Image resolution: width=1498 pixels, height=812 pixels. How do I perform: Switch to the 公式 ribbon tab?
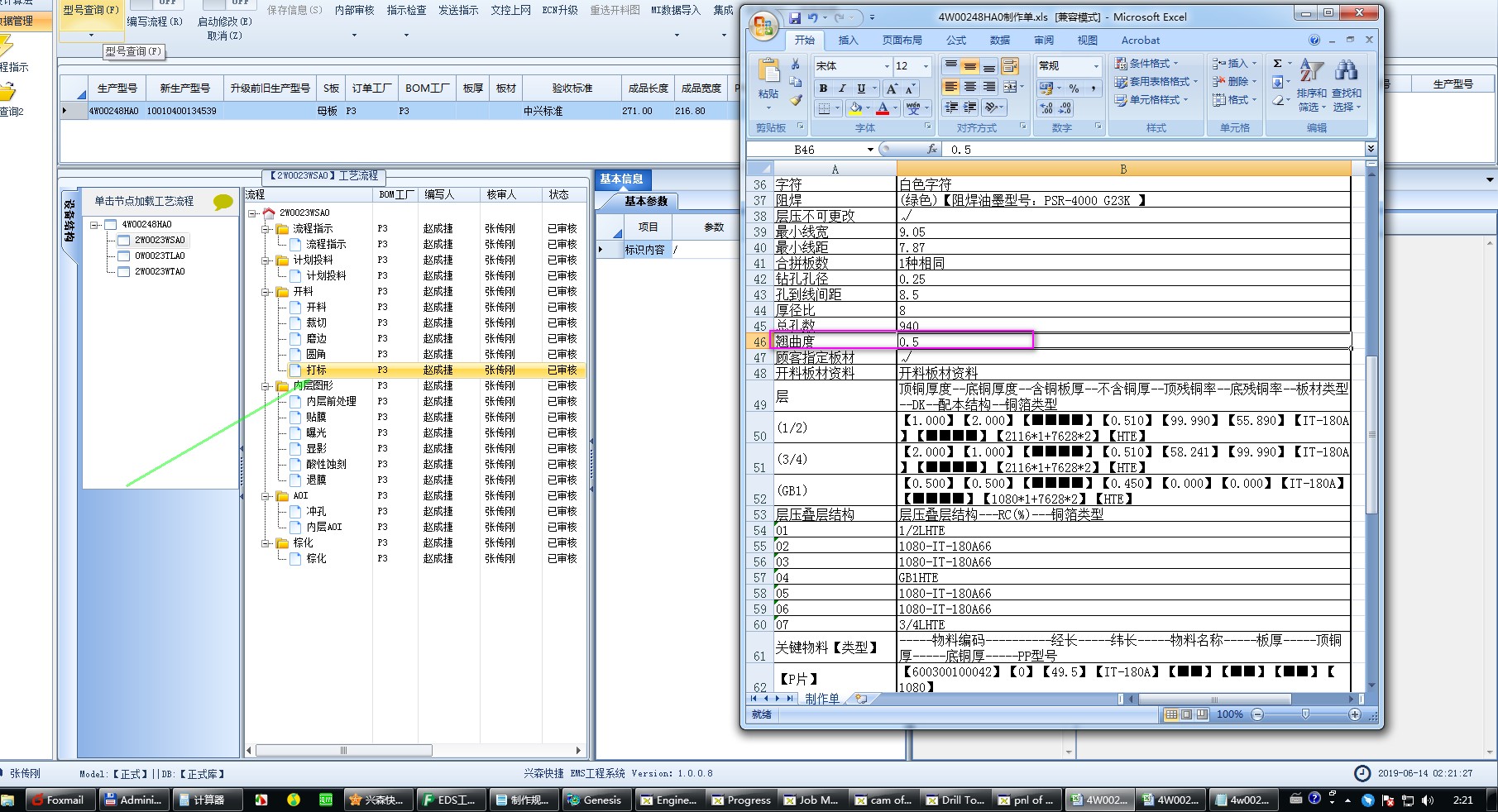pos(956,40)
